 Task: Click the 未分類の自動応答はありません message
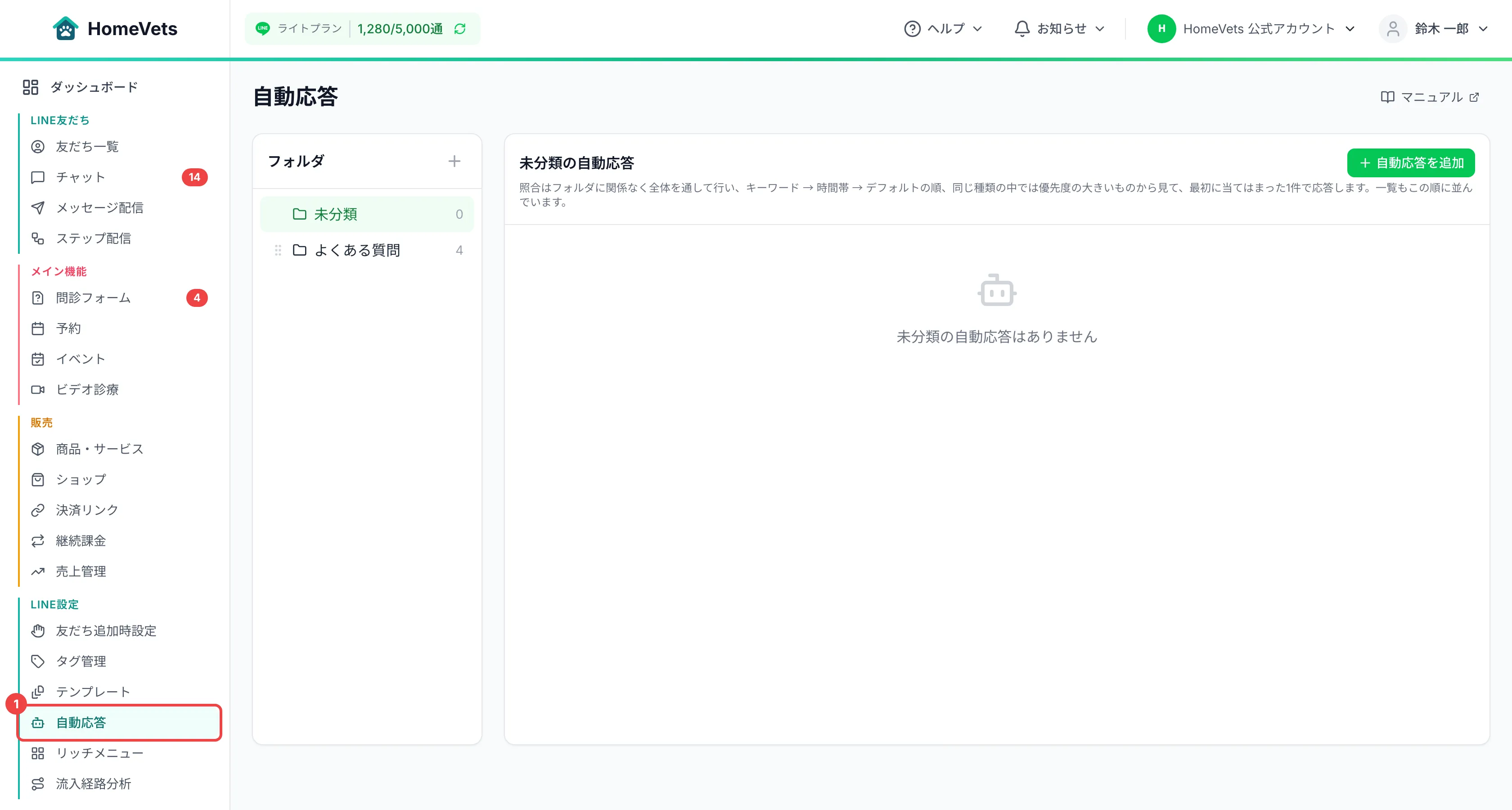tap(997, 336)
